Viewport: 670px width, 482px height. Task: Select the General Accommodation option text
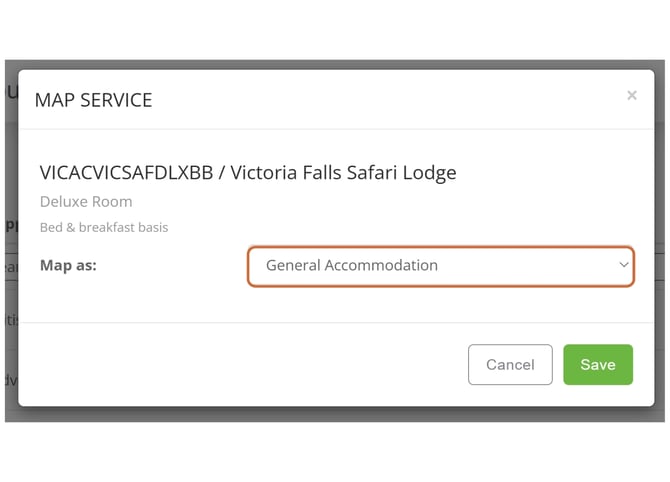pos(352,266)
